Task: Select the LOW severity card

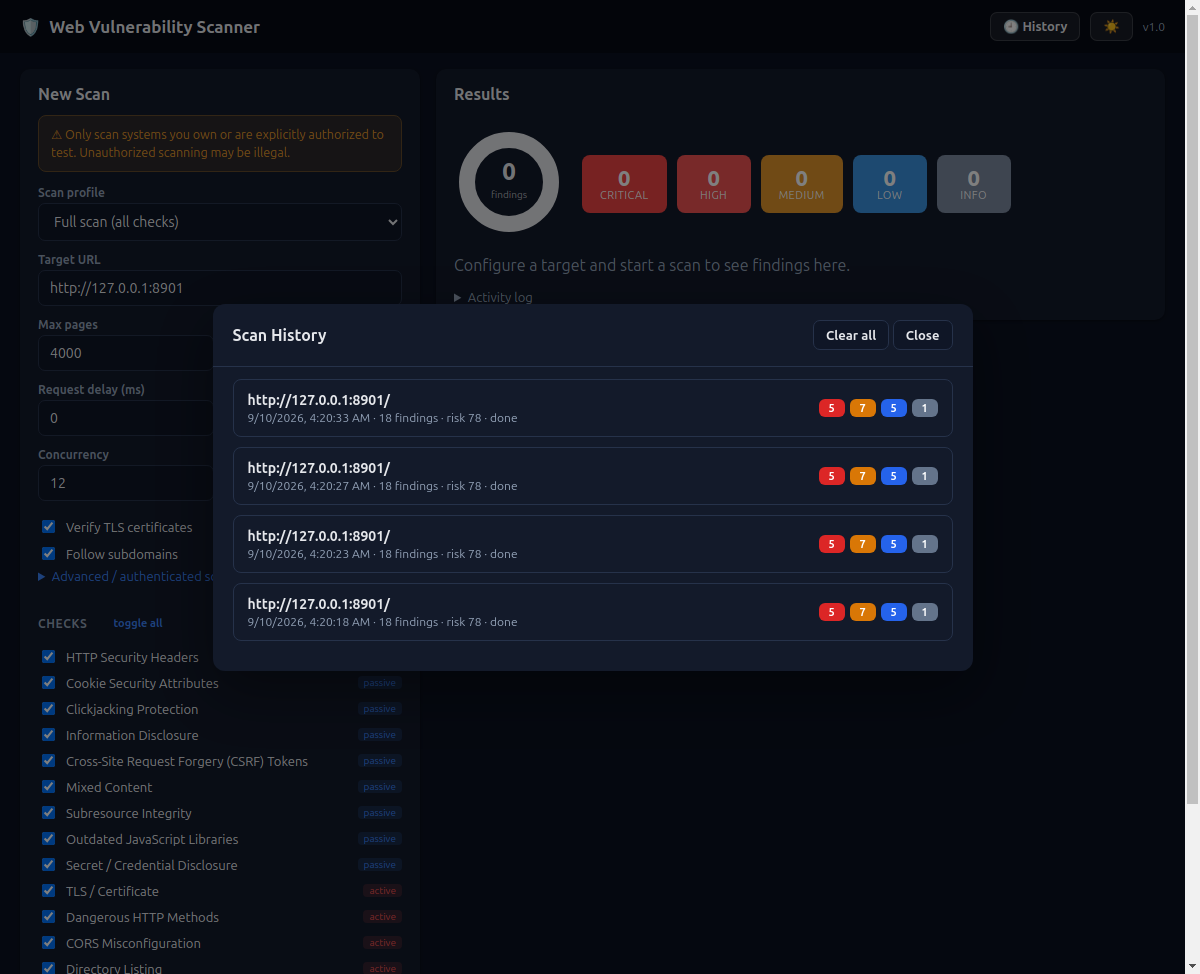Action: click(889, 184)
